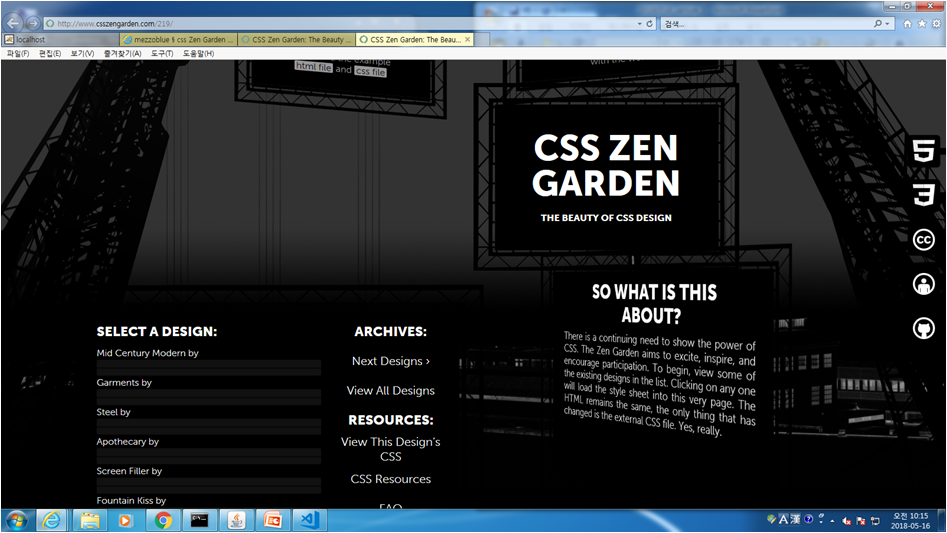Close the active CSS Zen Garden tab
Screen dimensions: 947x533
(467, 39)
